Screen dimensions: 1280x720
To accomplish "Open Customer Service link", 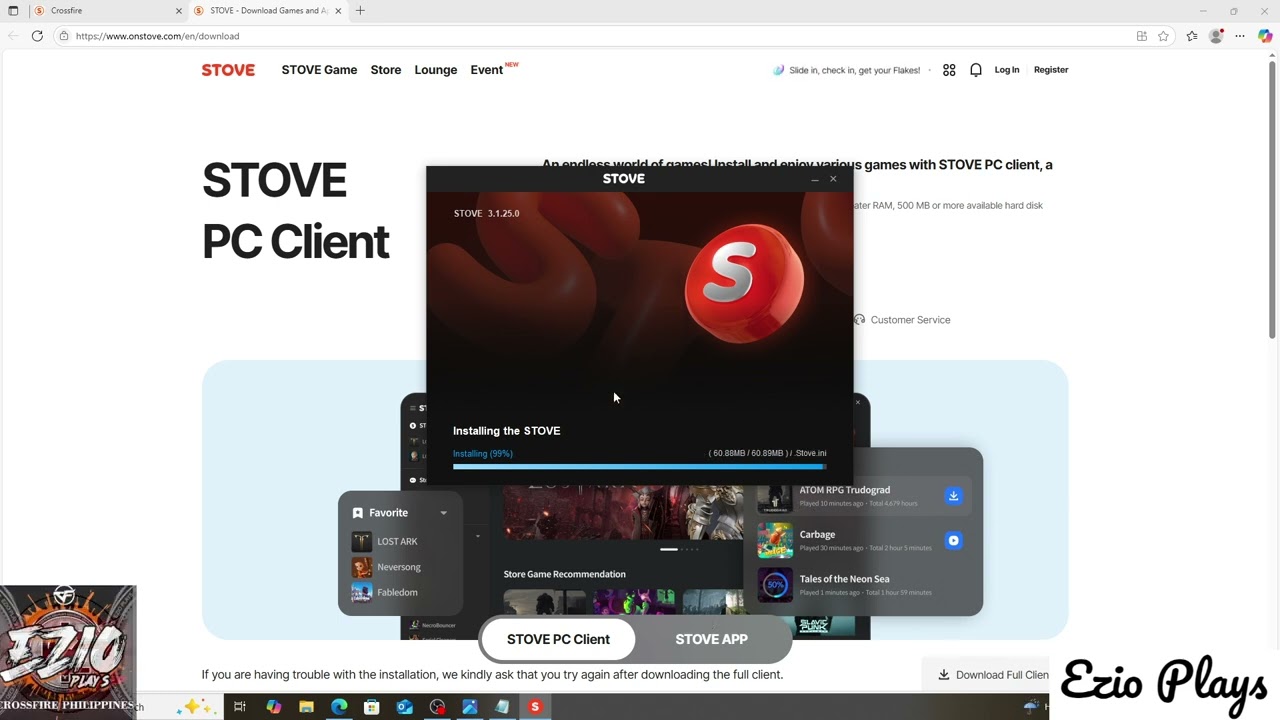I will click(x=910, y=320).
